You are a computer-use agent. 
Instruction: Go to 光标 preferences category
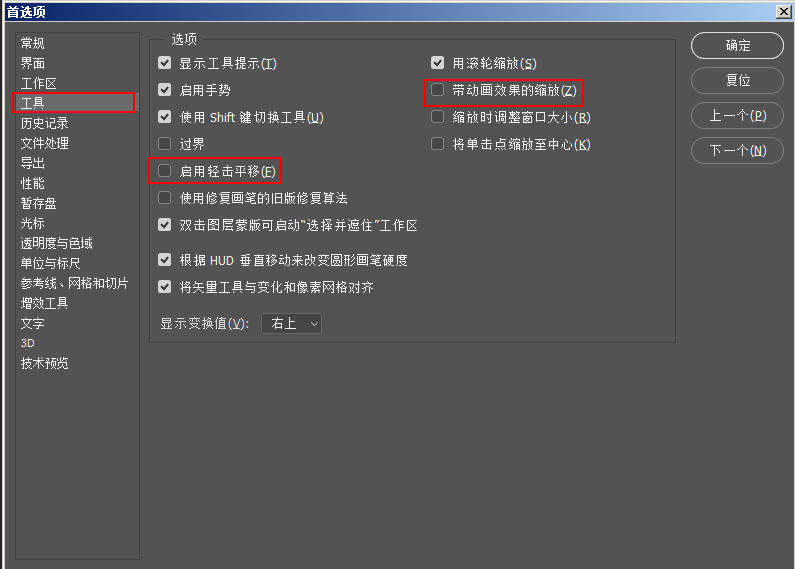[x=32, y=223]
